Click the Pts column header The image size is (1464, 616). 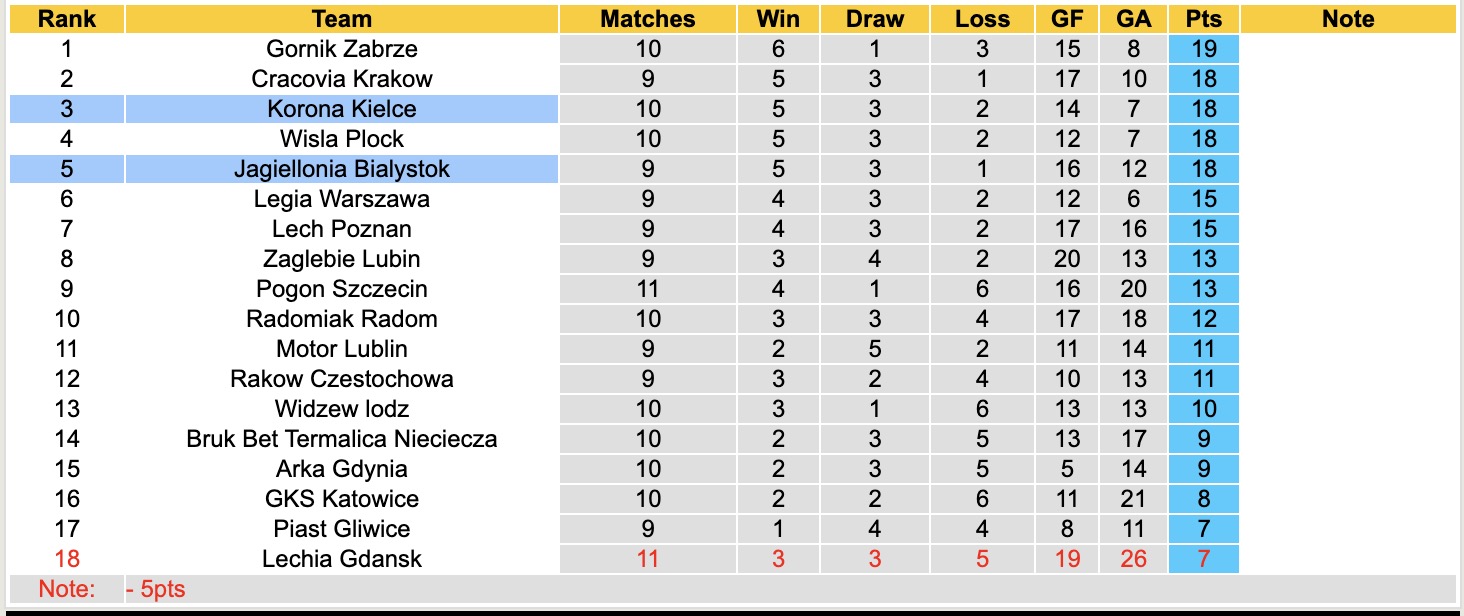(1203, 19)
